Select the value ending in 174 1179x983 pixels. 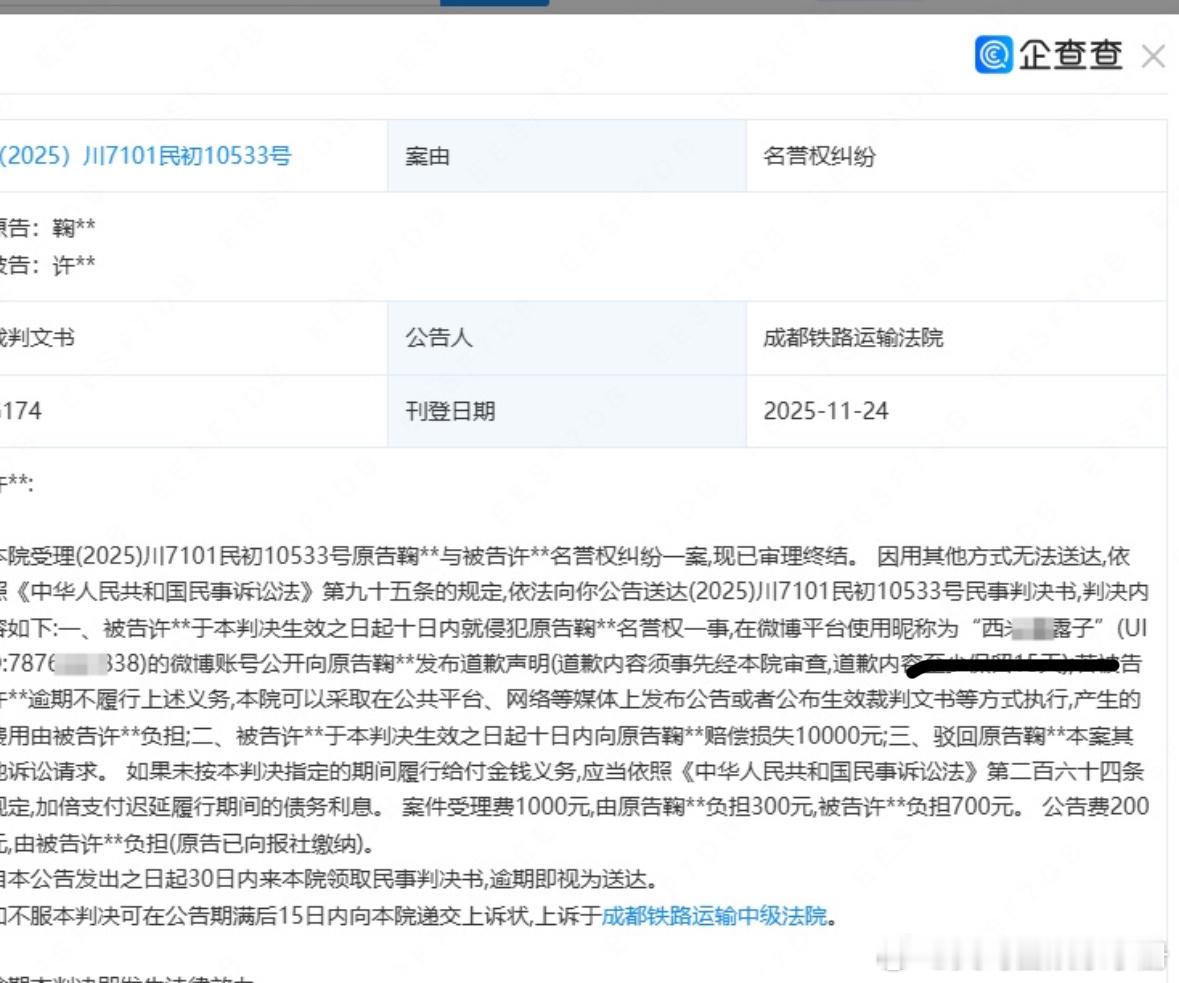pyautogui.click(x=21, y=411)
